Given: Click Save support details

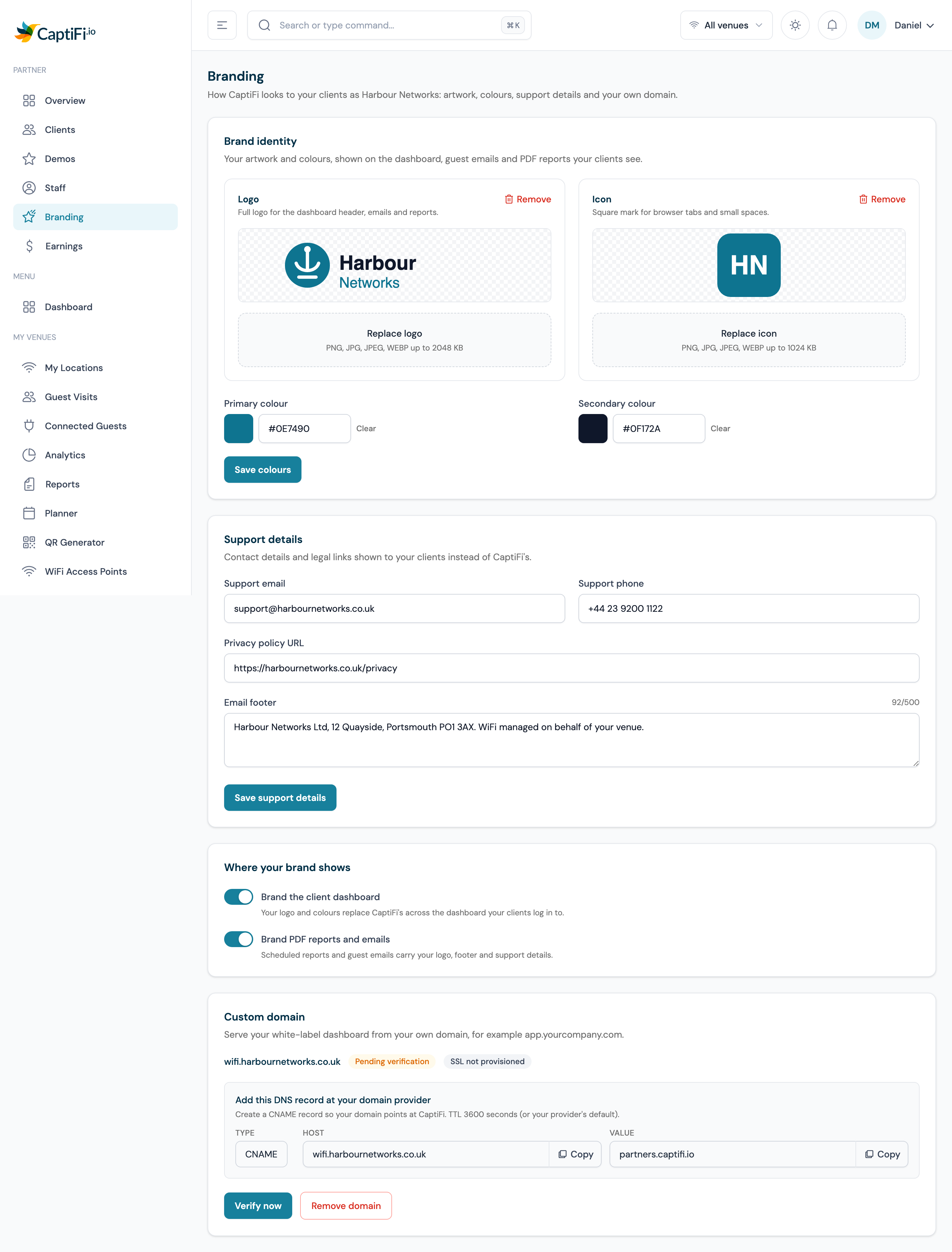Looking at the screenshot, I should click(x=280, y=797).
